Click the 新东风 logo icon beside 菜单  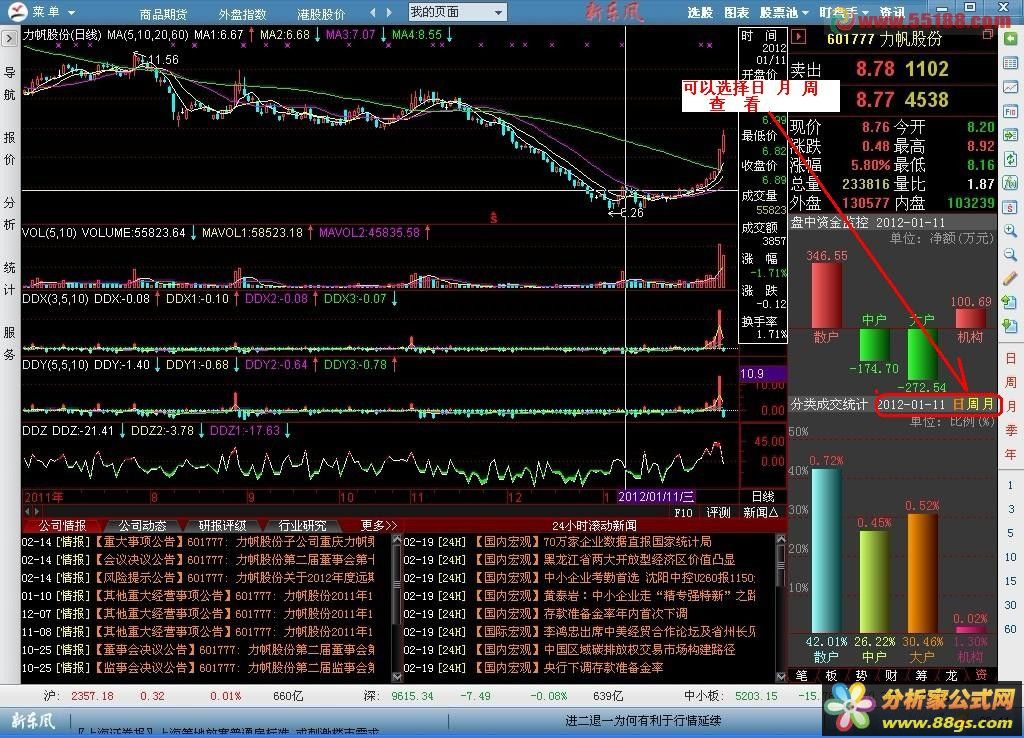[17, 11]
